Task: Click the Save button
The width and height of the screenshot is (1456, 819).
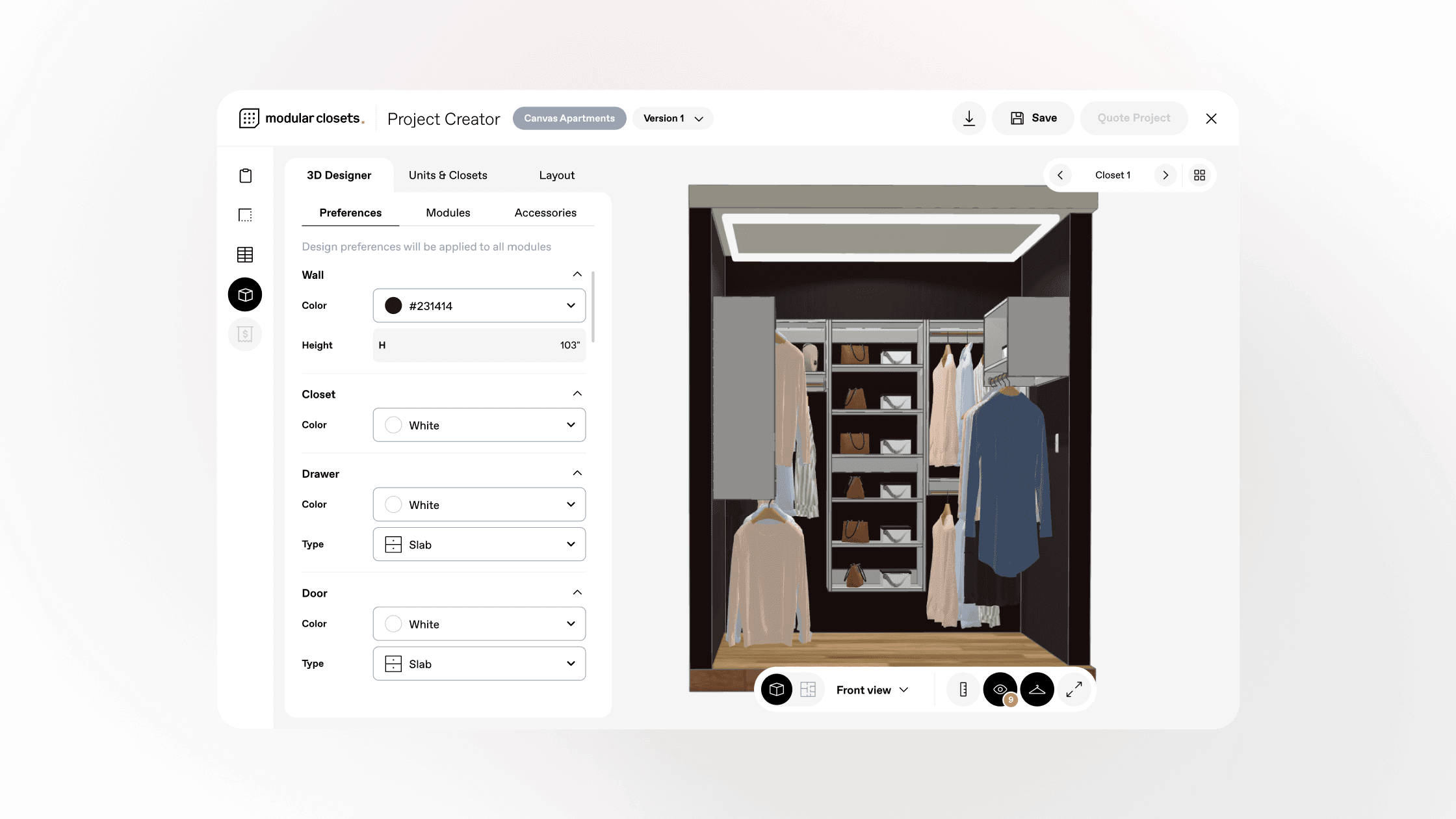Action: click(1033, 118)
